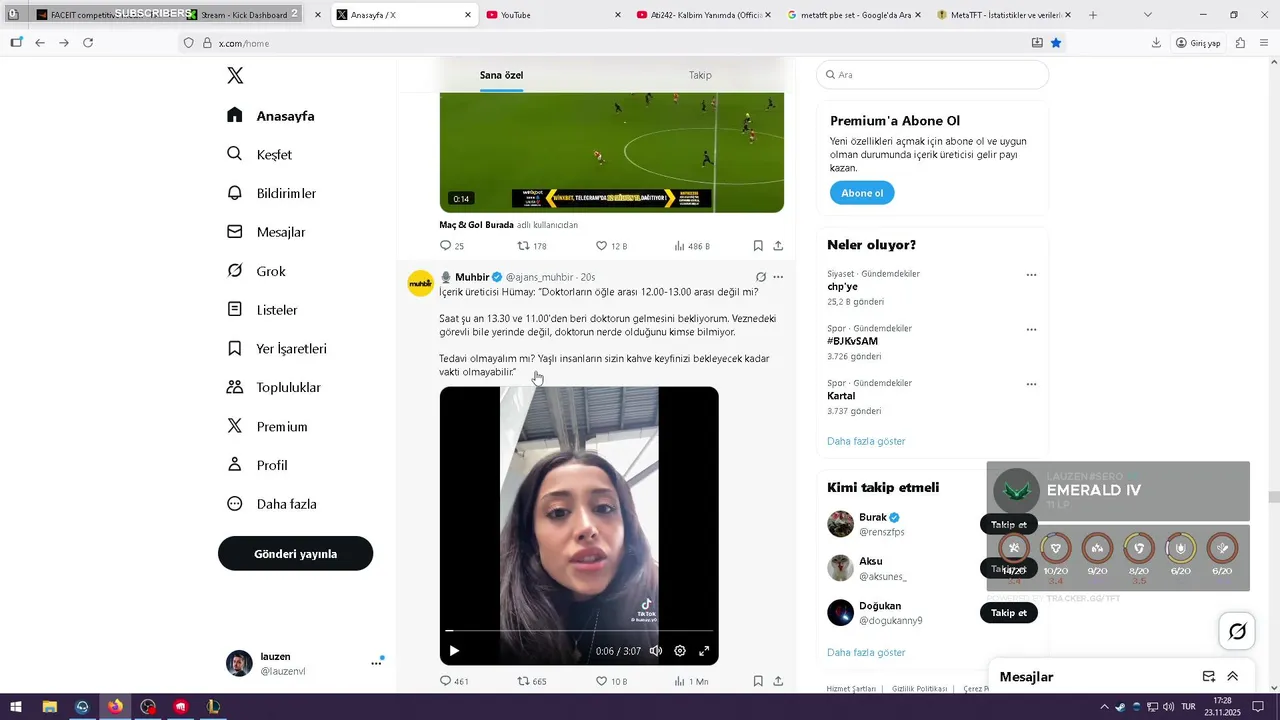The width and height of the screenshot is (1280, 720).
Task: Click Gönderi yayınla button
Action: (295, 554)
